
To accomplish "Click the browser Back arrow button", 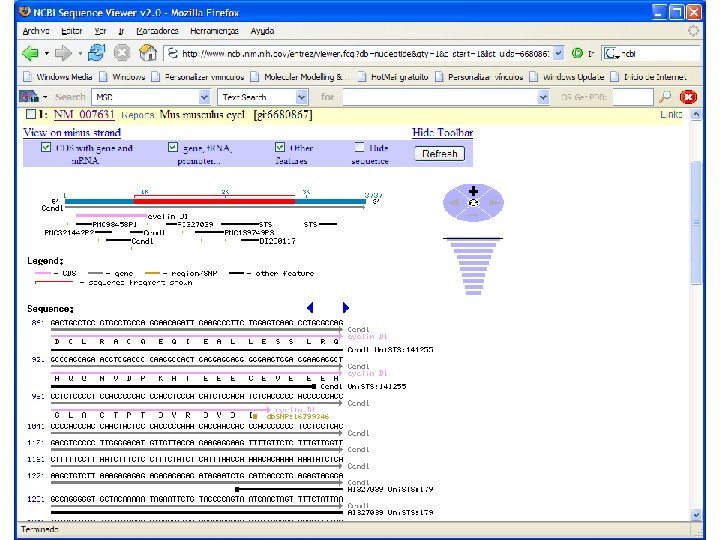I will 29,53.
